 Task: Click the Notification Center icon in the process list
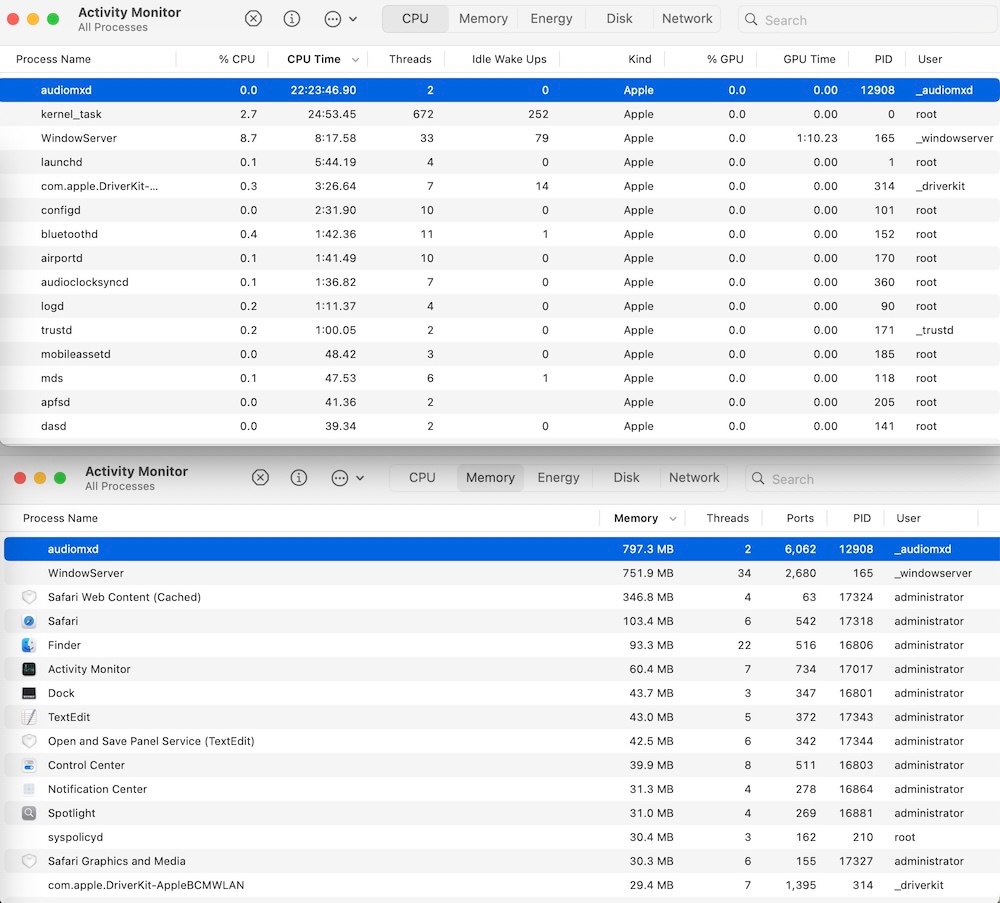click(29, 789)
